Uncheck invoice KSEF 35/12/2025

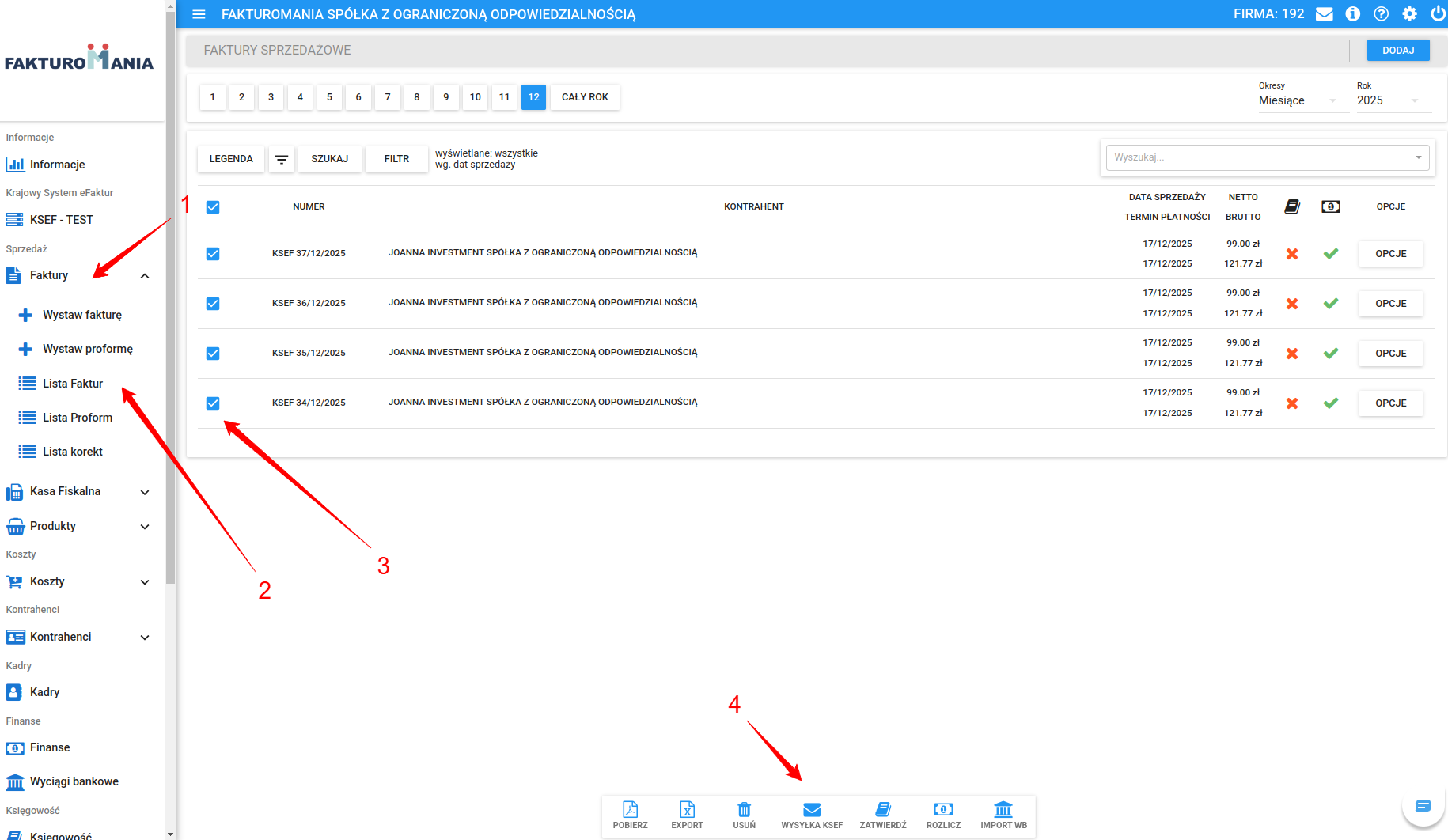[213, 354]
